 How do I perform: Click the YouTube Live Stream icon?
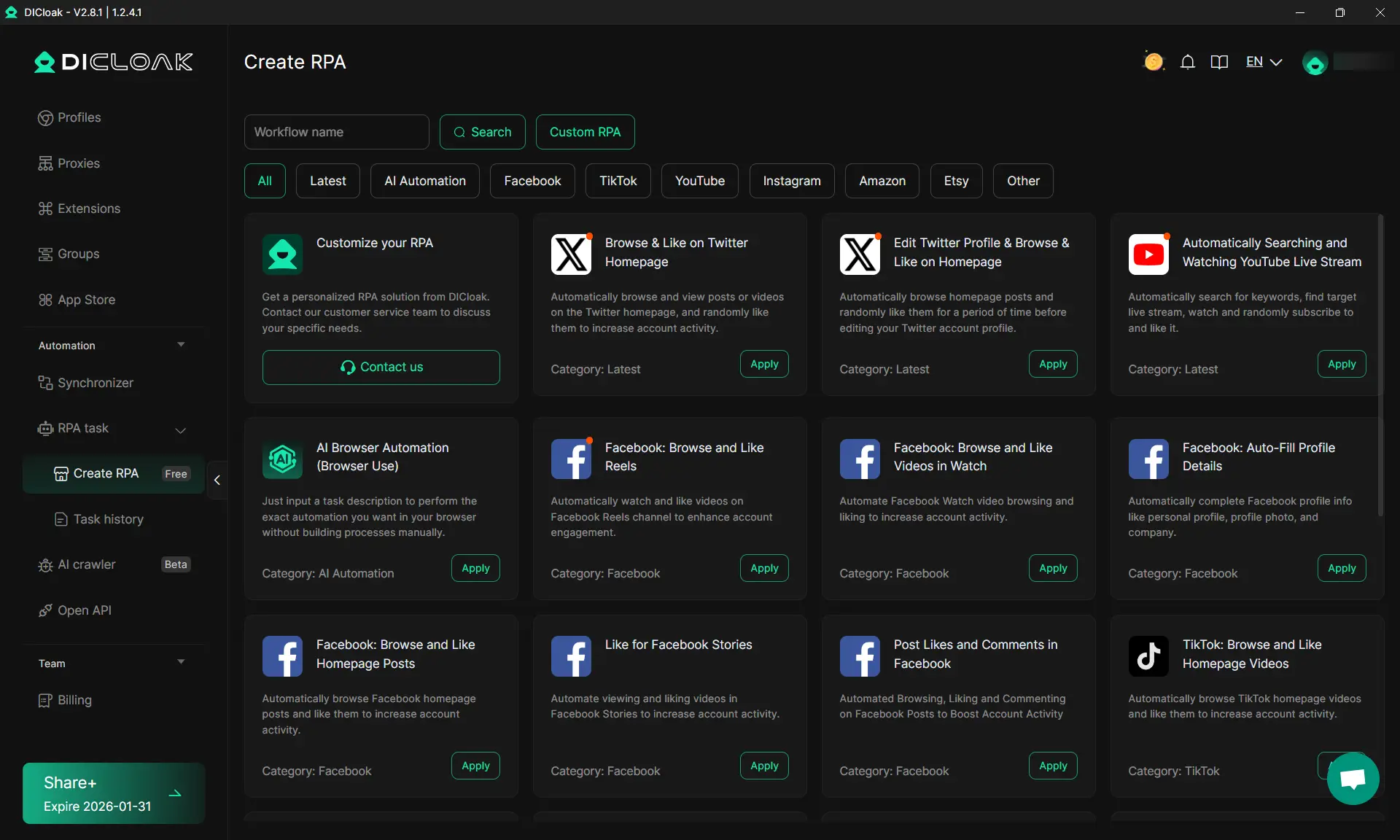coord(1148,254)
